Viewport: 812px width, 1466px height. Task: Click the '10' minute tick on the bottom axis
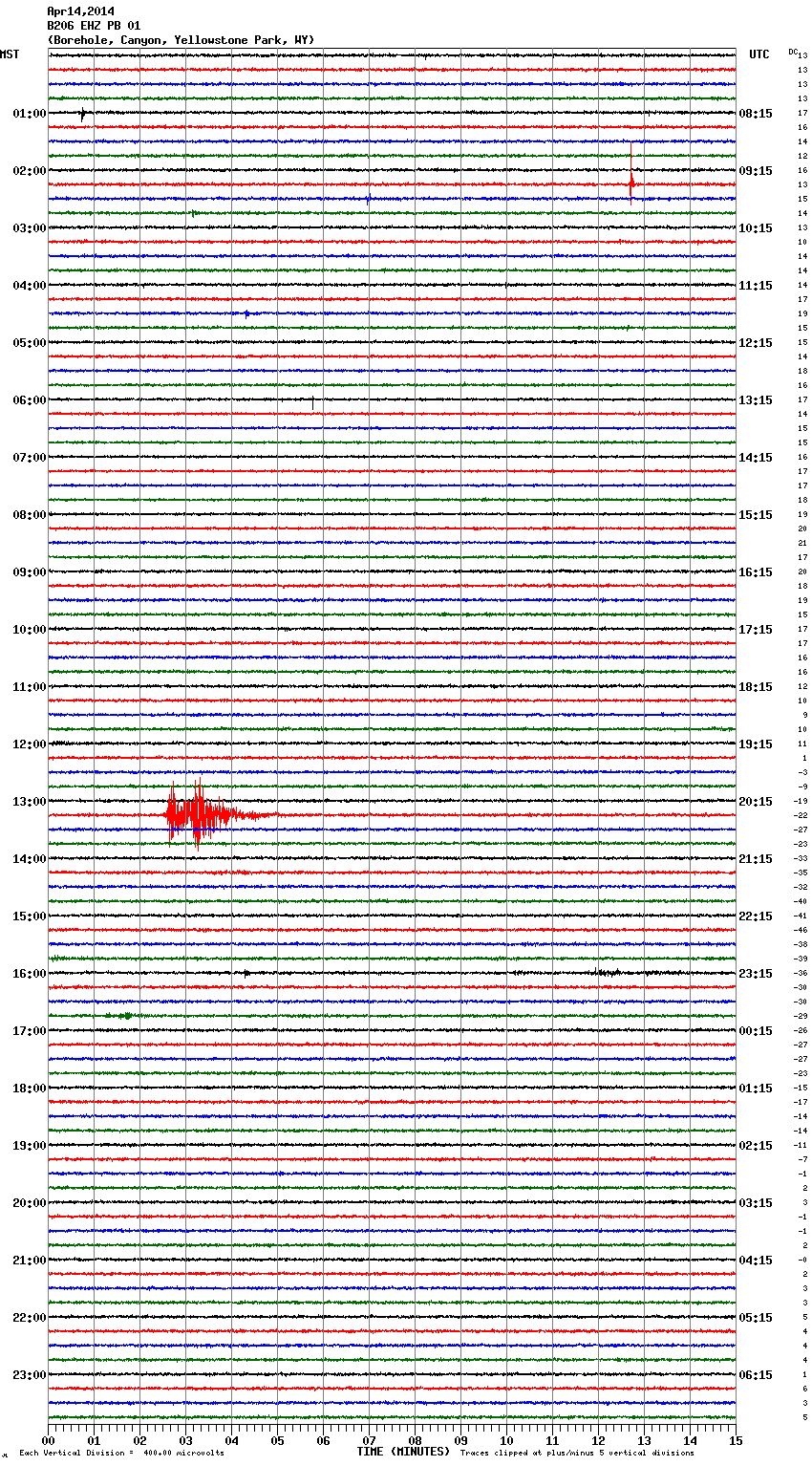[506, 1440]
